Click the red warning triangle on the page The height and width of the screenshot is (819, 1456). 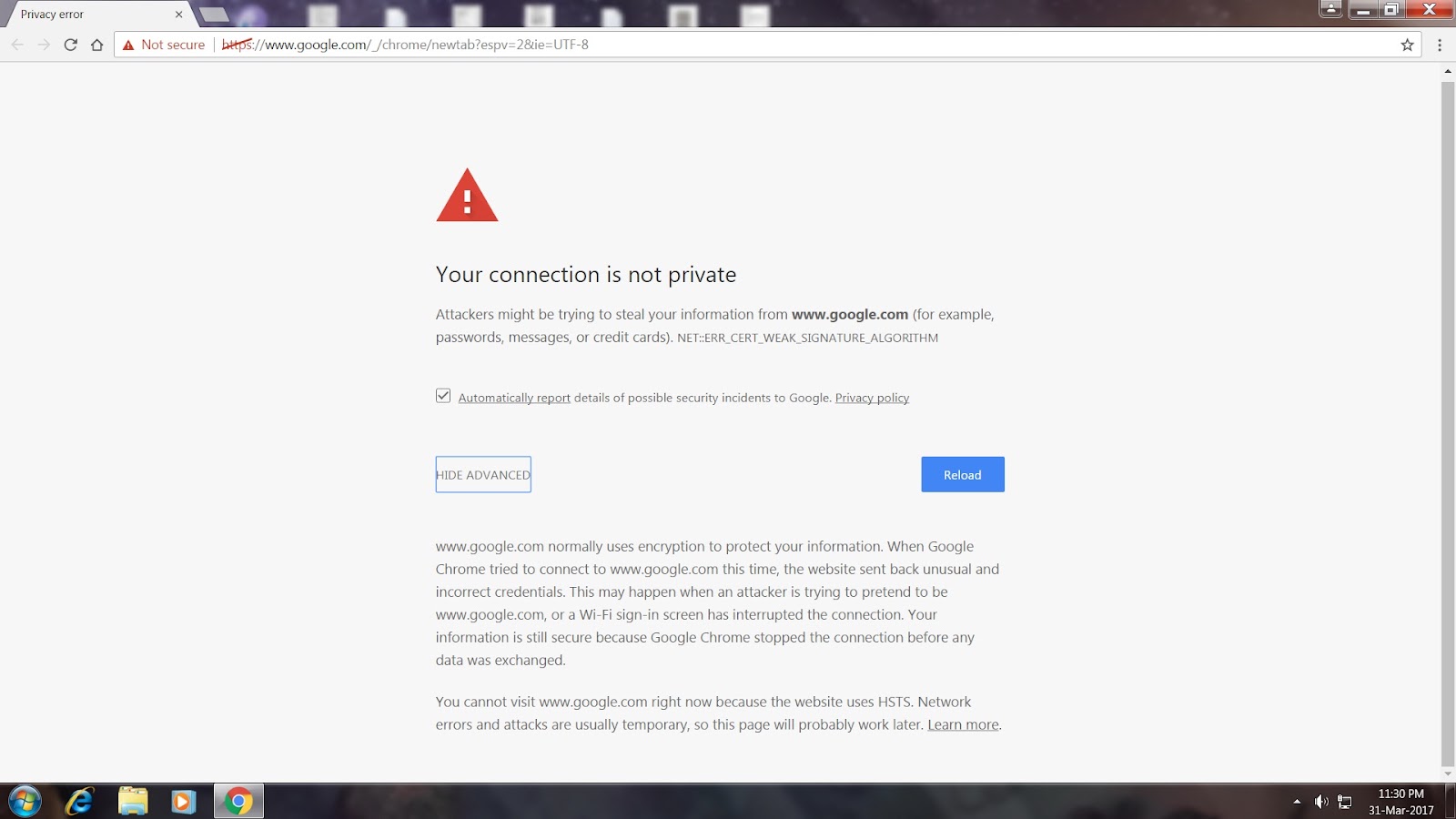(467, 195)
